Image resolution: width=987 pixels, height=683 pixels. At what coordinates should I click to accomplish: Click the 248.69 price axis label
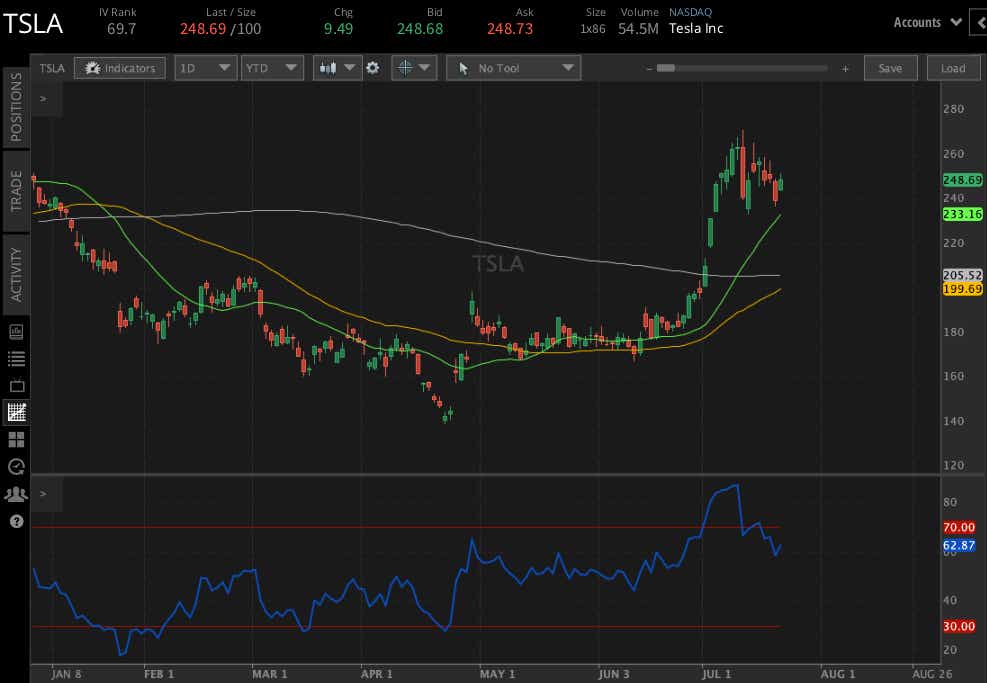962,180
